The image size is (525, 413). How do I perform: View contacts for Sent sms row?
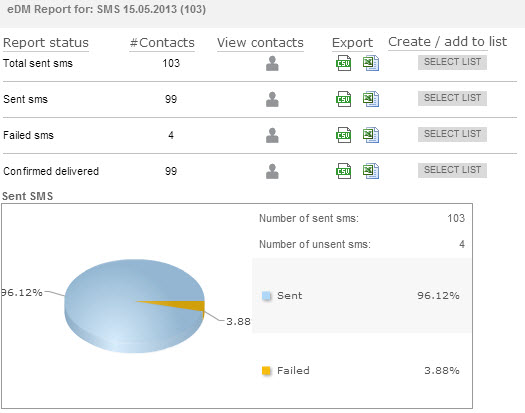point(272,99)
